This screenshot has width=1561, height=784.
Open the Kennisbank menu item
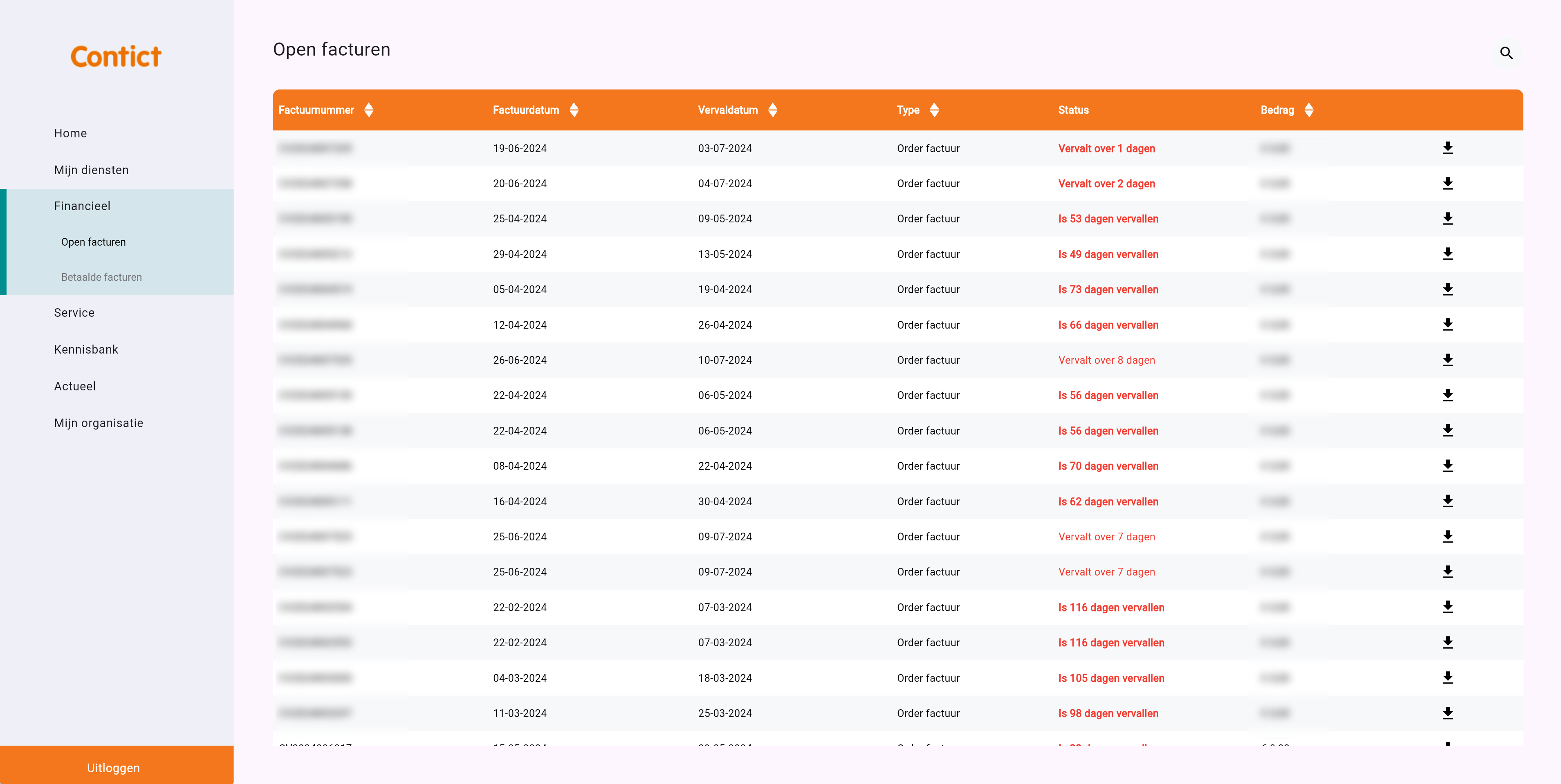(86, 349)
